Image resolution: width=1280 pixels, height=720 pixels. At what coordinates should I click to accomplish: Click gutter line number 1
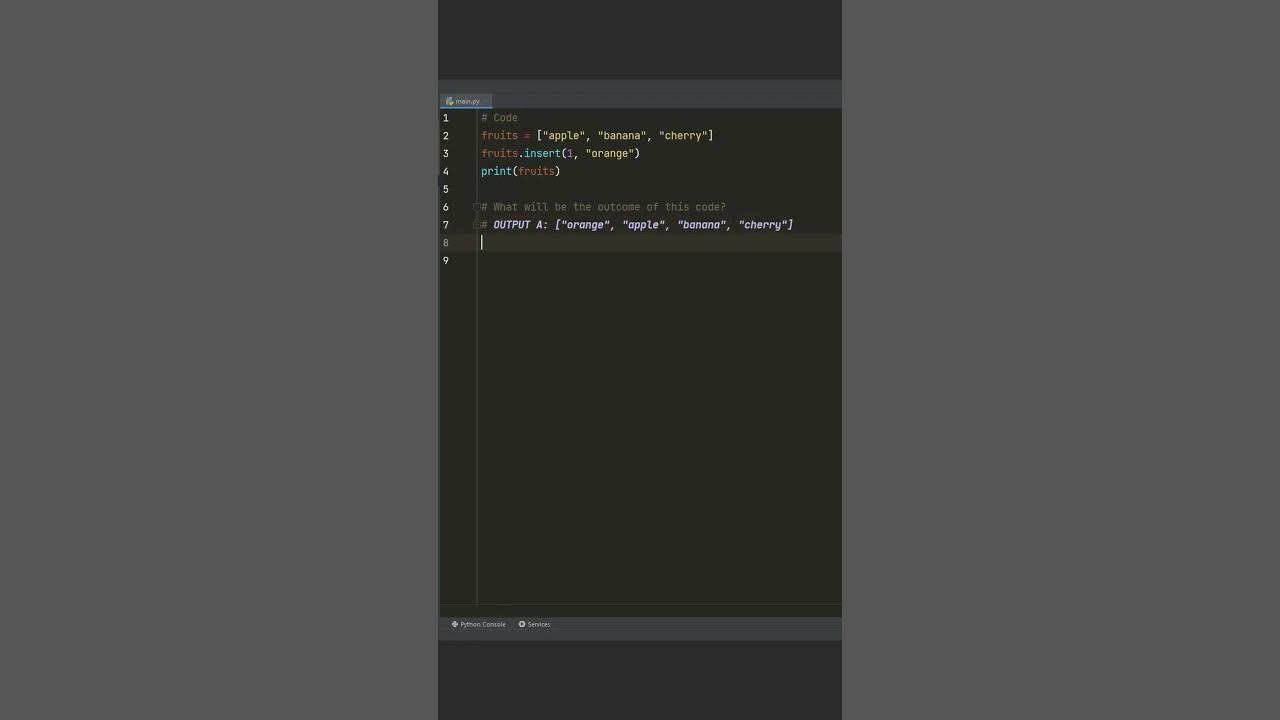(x=446, y=118)
